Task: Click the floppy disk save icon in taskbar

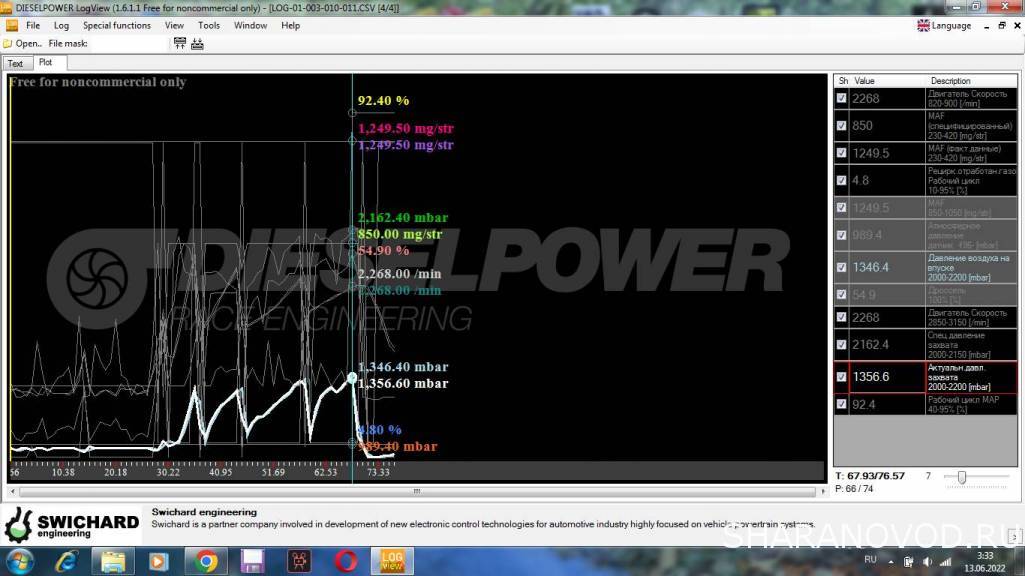Action: click(x=253, y=560)
